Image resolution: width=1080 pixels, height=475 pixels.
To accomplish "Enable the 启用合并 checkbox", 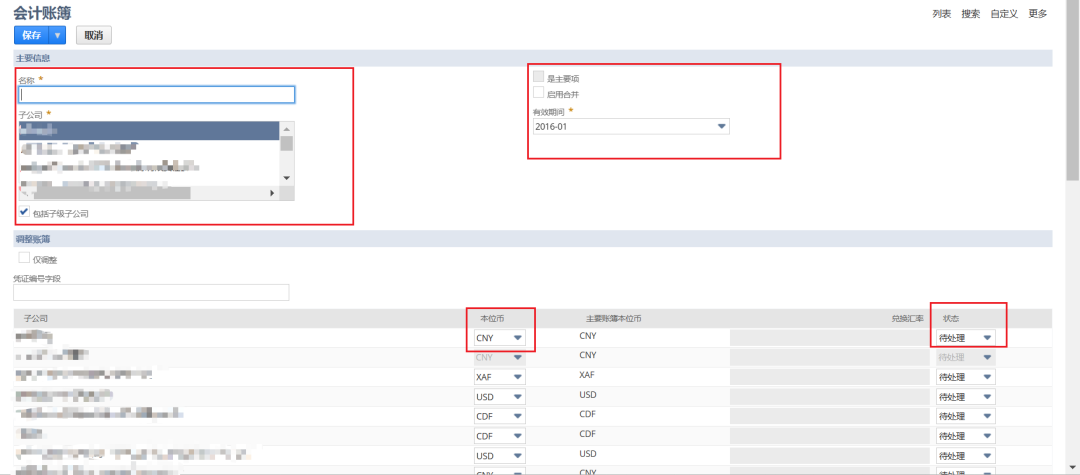I will (x=539, y=92).
